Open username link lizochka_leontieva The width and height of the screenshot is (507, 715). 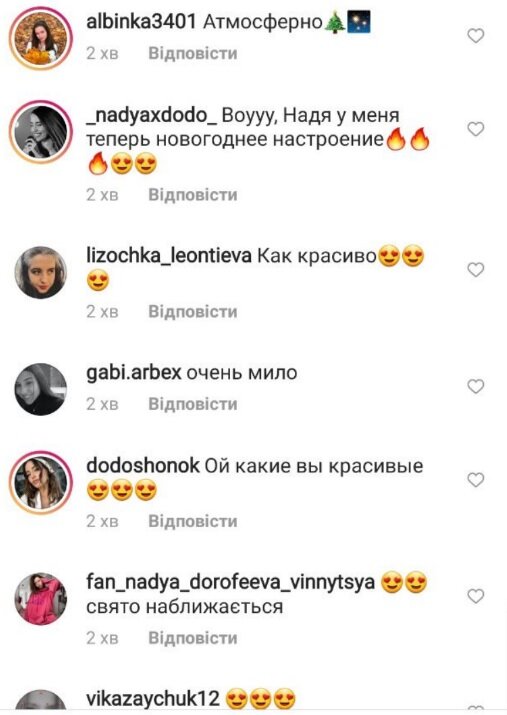click(169, 256)
